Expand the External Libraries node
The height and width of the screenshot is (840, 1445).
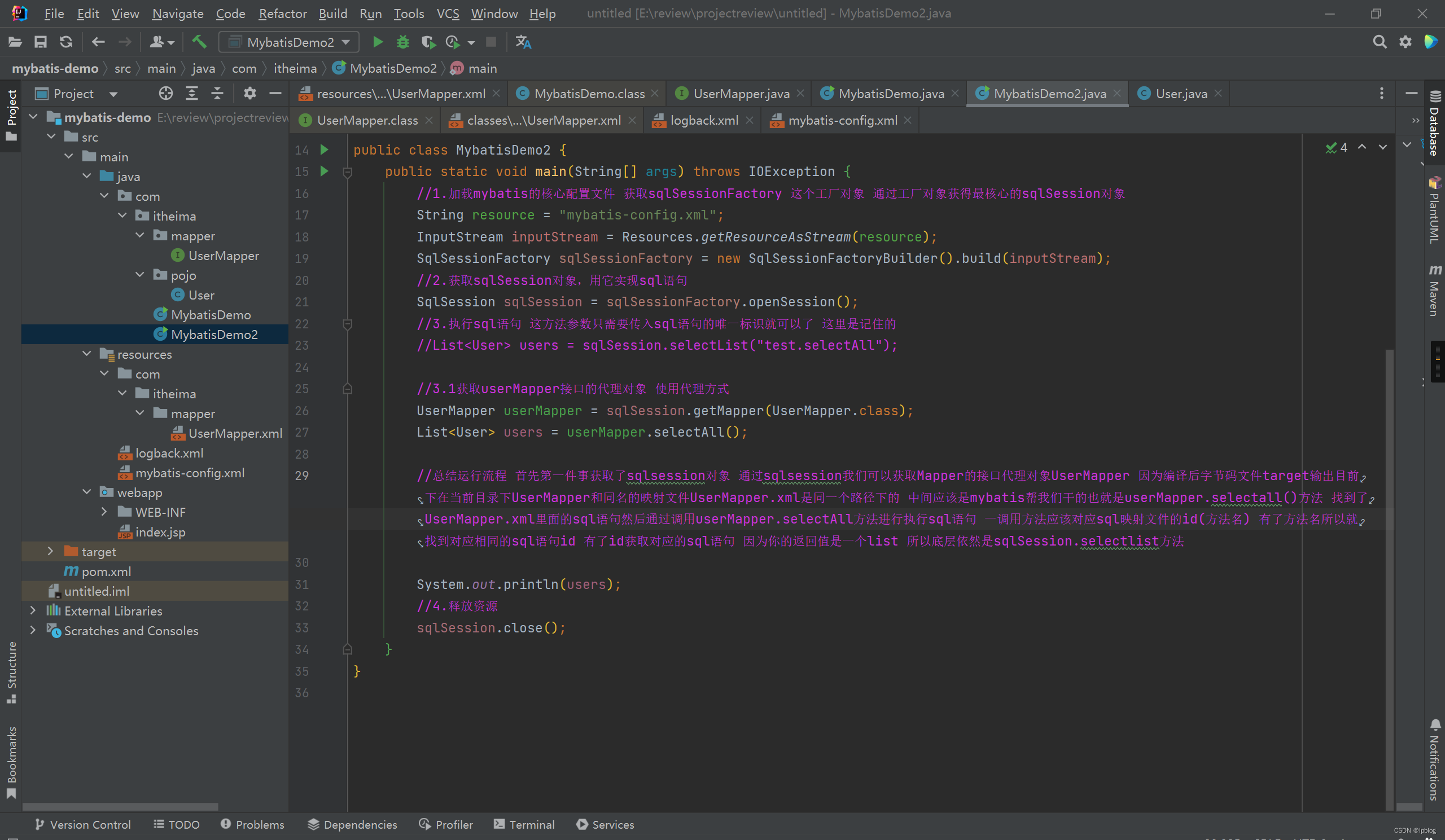pyautogui.click(x=33, y=611)
